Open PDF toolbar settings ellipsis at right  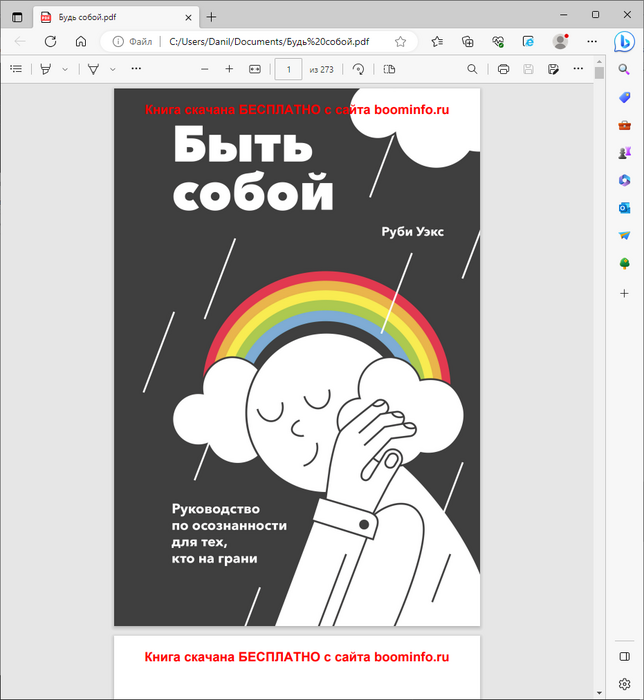578,69
